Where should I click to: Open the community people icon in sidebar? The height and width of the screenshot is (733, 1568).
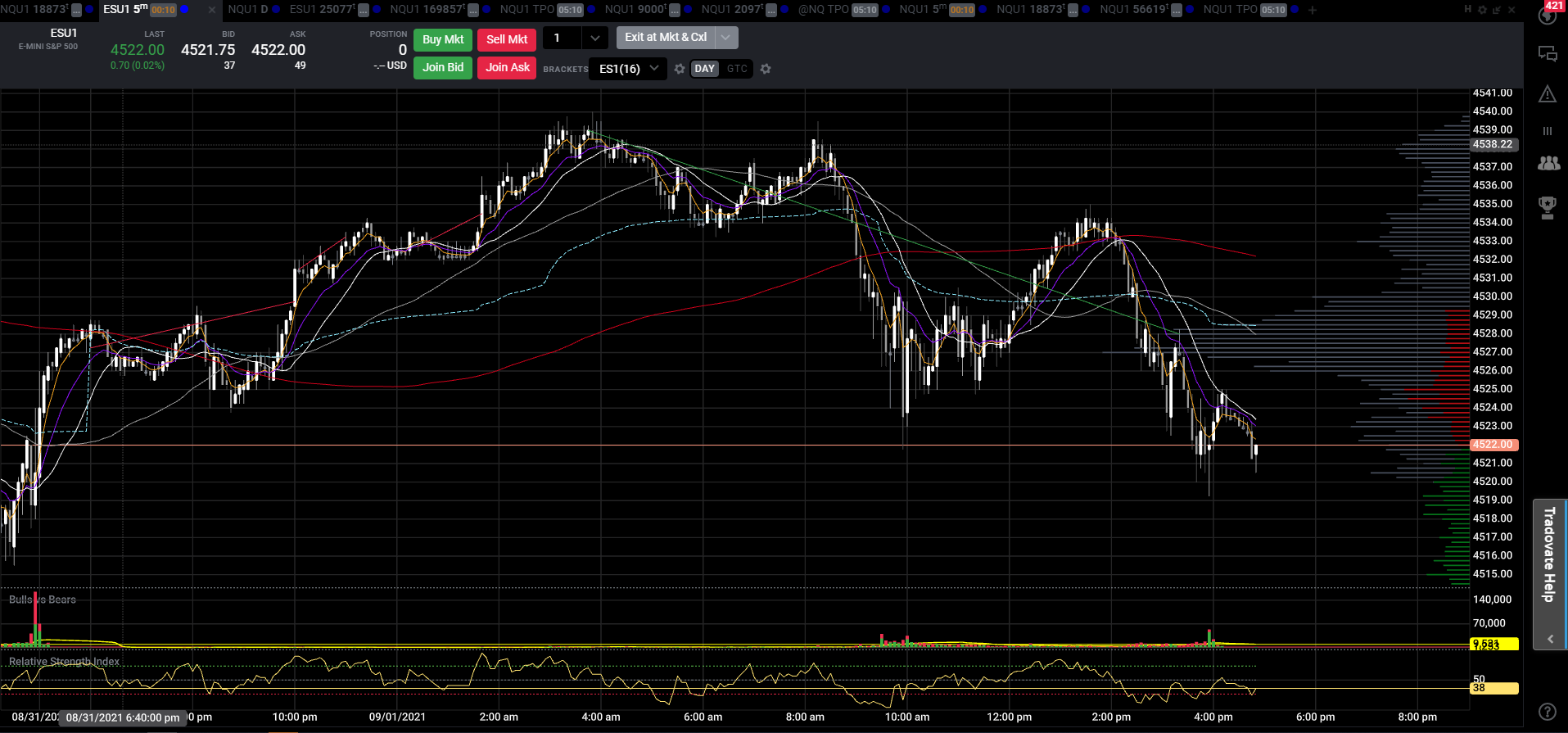(1548, 164)
